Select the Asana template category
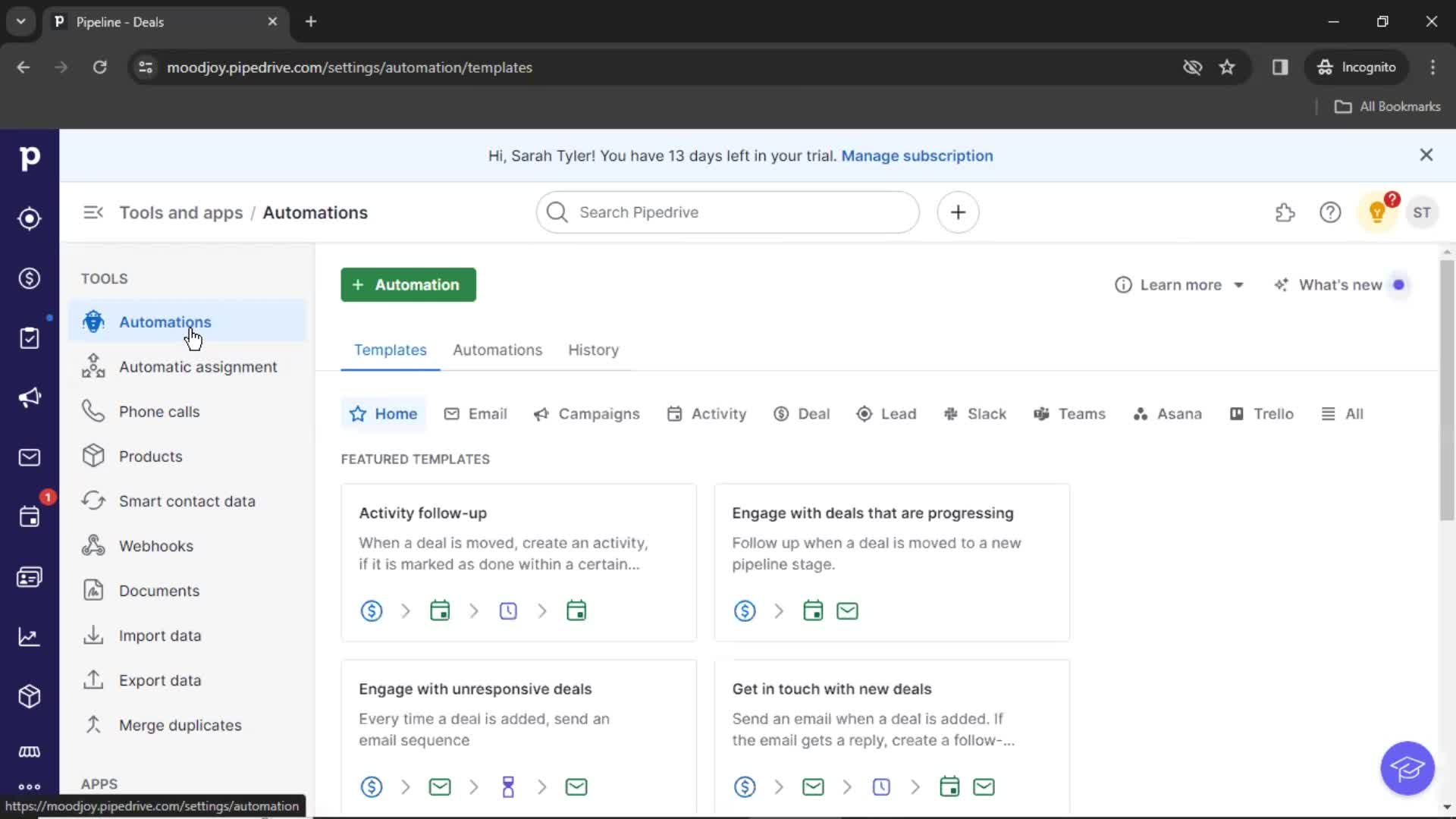This screenshot has height=819, width=1456. pos(1168,414)
